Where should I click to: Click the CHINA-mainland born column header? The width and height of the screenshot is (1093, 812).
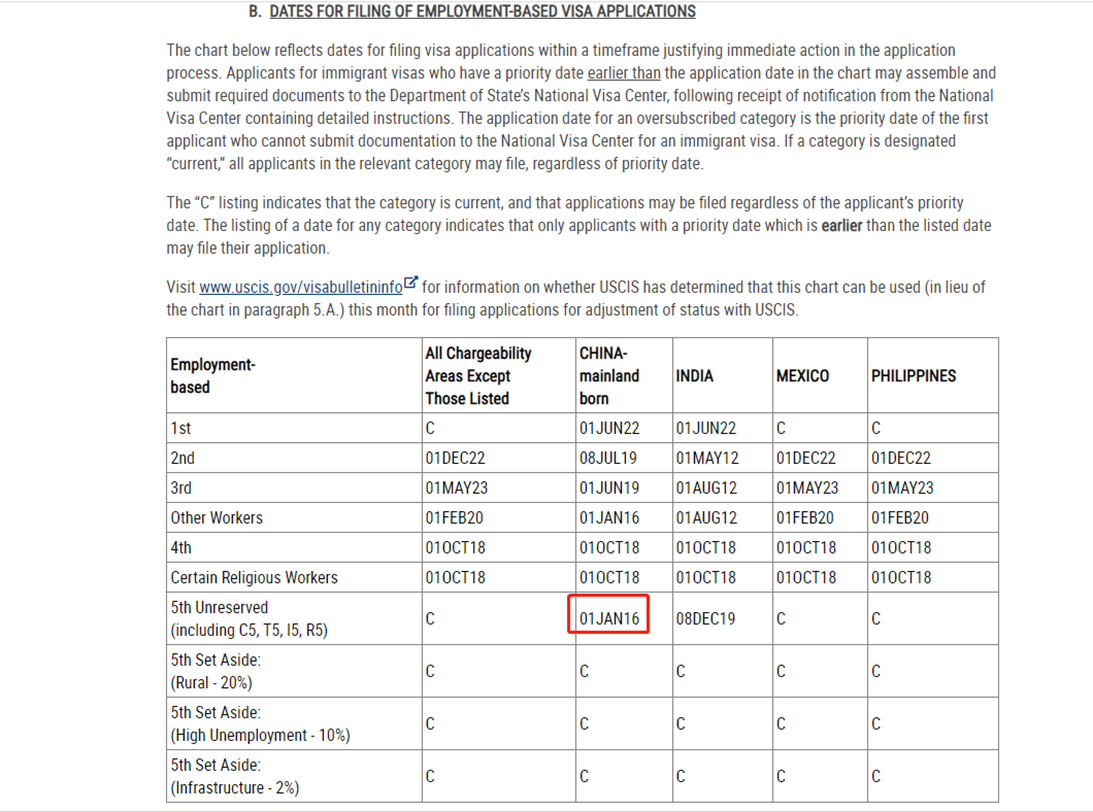pos(609,376)
